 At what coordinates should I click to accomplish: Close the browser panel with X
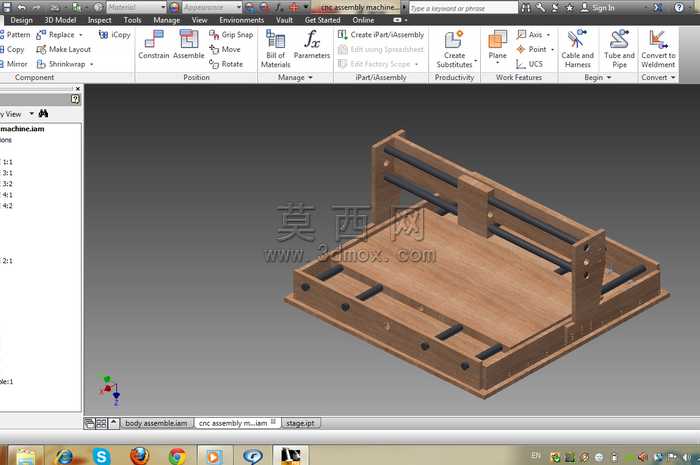78,88
